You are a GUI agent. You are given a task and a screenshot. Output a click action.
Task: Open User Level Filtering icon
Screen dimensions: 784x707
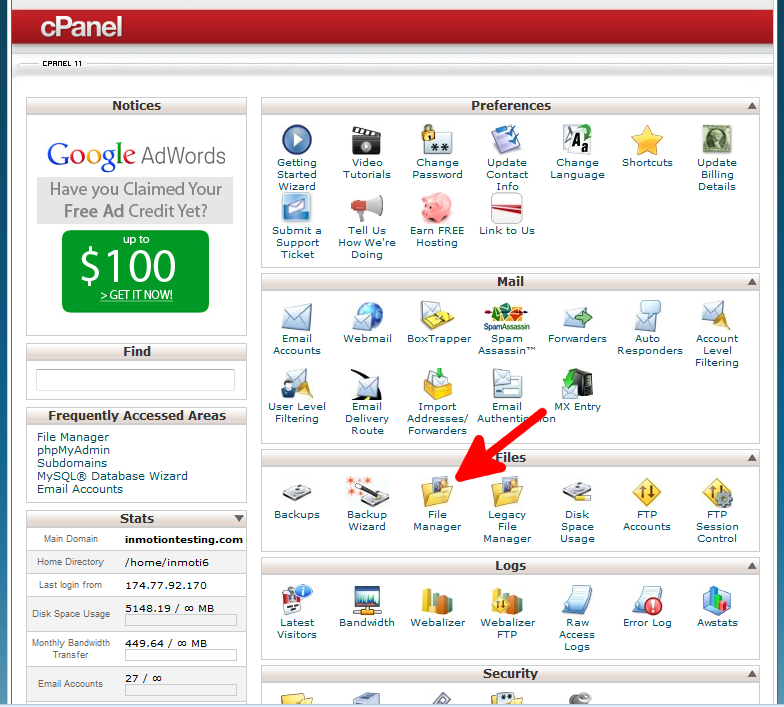(297, 384)
